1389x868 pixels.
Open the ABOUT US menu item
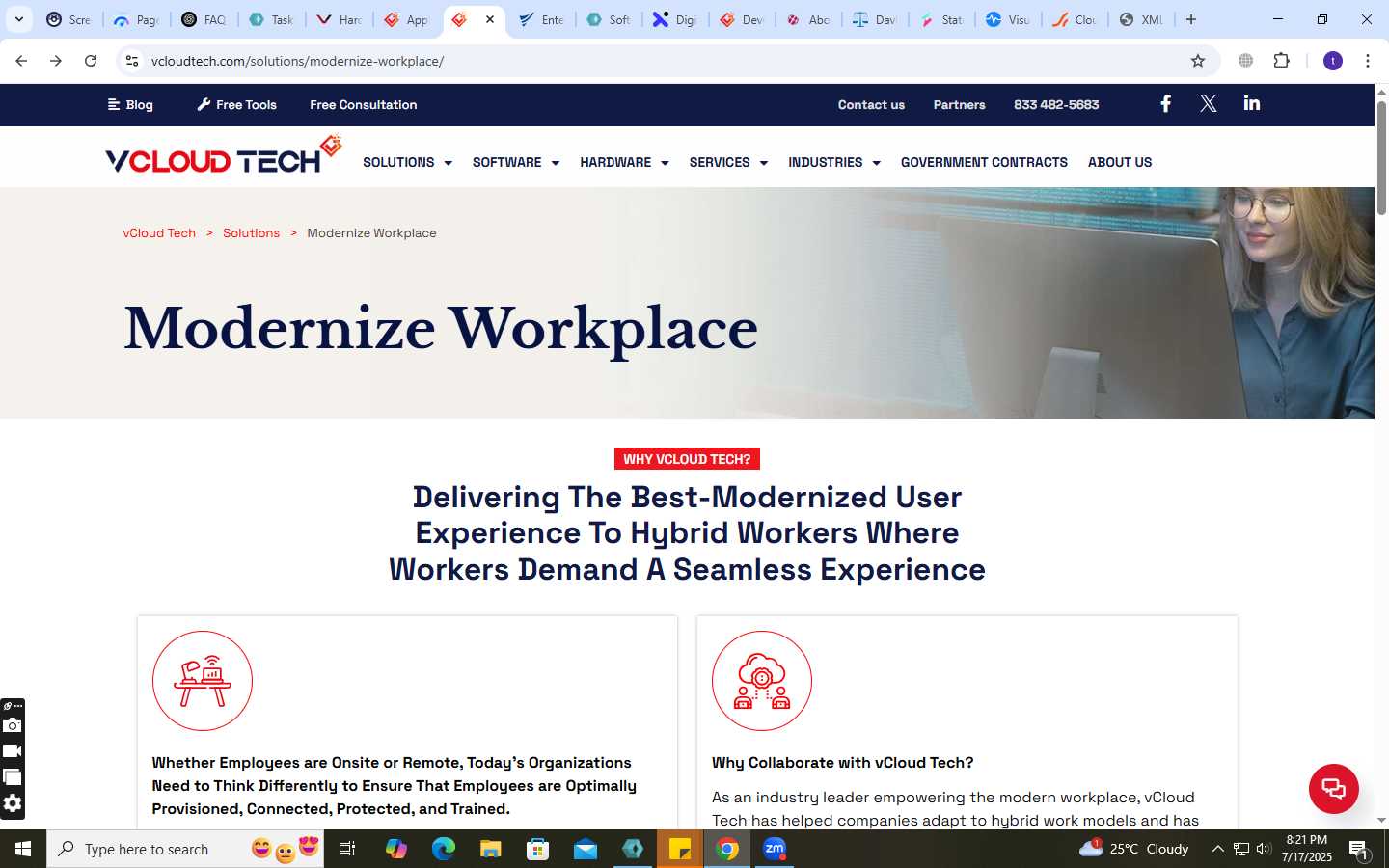(x=1120, y=162)
